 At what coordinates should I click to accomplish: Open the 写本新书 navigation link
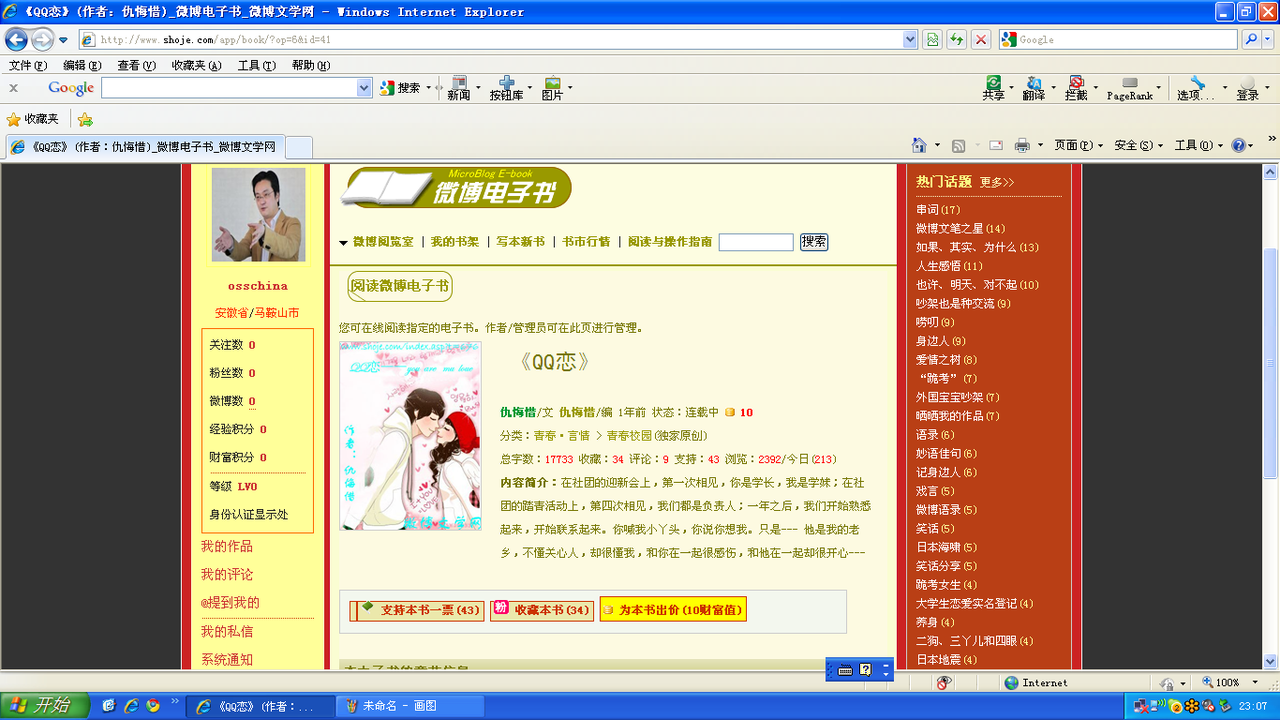pos(520,242)
